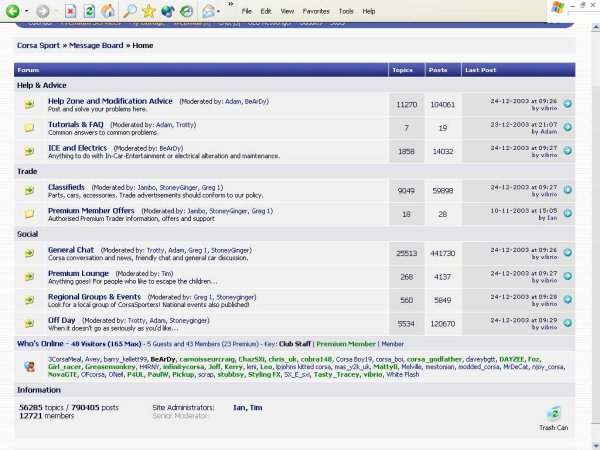
Task: Go to last post in ICE and Electrics
Action: pyautogui.click(x=567, y=151)
